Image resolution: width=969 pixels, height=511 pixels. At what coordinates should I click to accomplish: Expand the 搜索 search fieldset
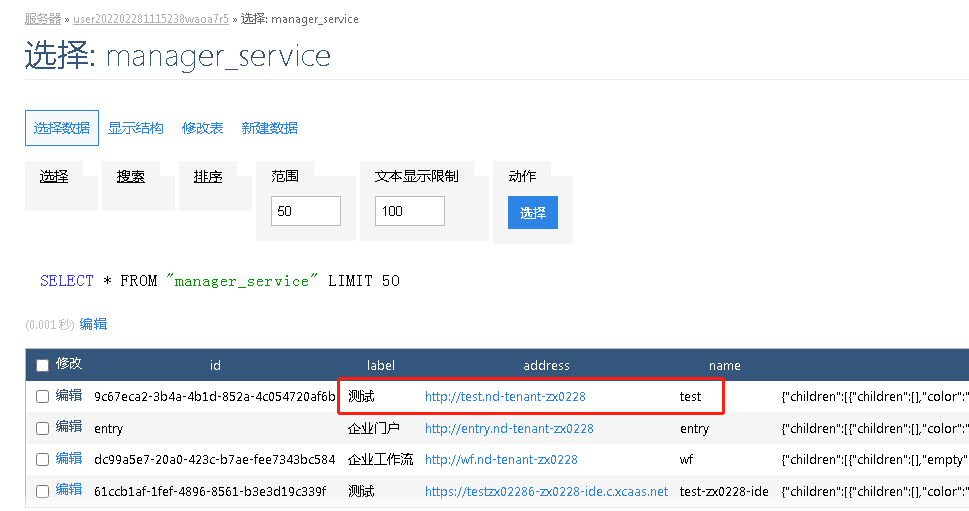[x=130, y=176]
